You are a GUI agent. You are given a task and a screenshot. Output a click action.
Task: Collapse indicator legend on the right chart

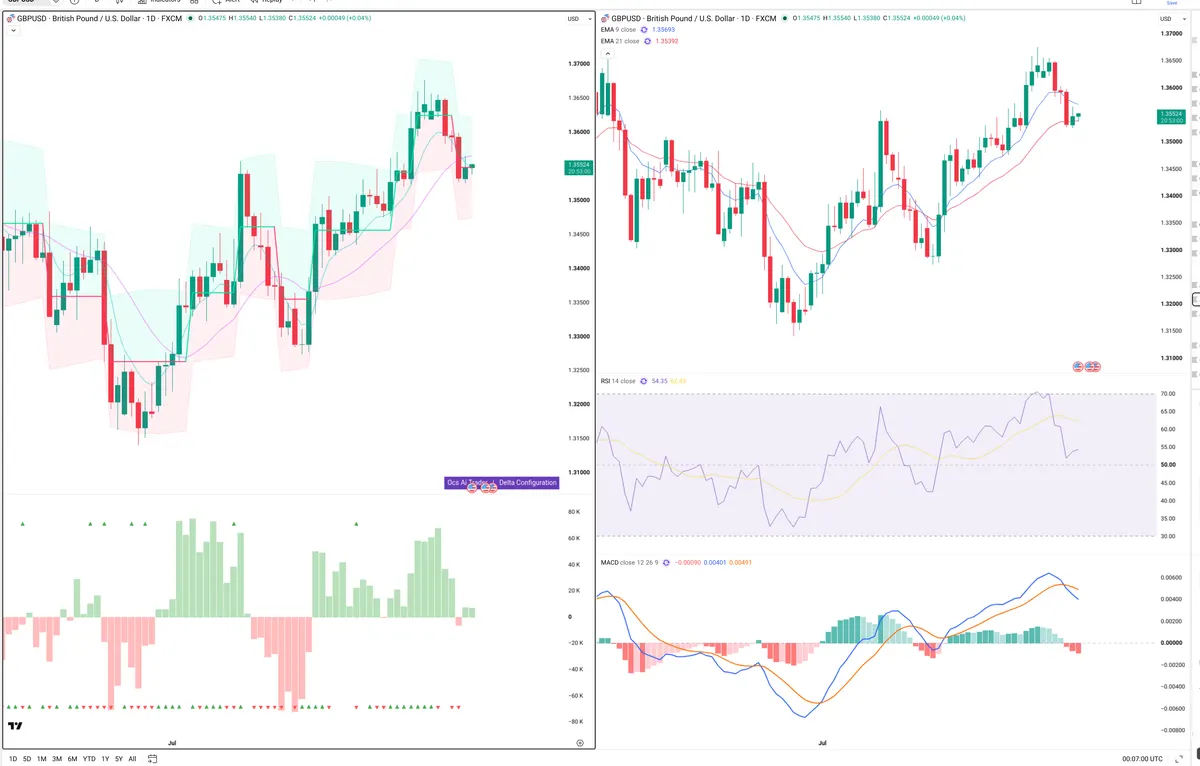point(606,53)
